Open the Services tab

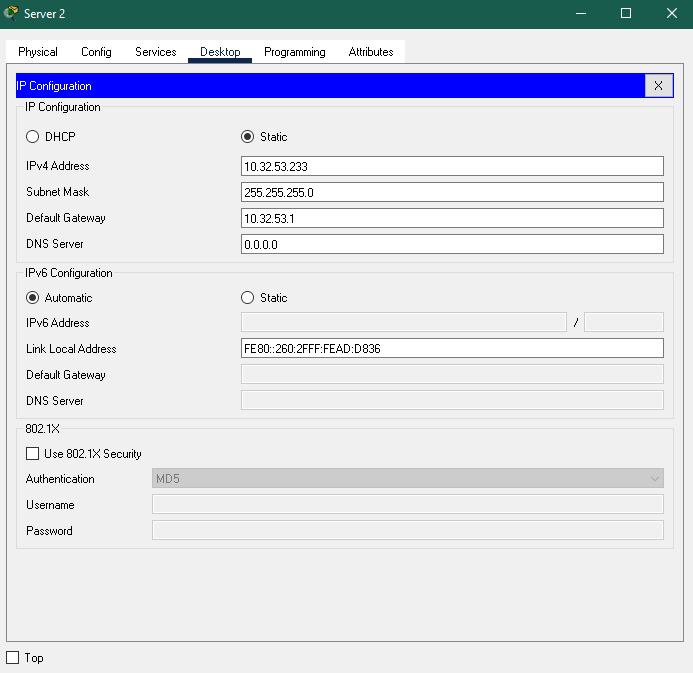(x=156, y=52)
